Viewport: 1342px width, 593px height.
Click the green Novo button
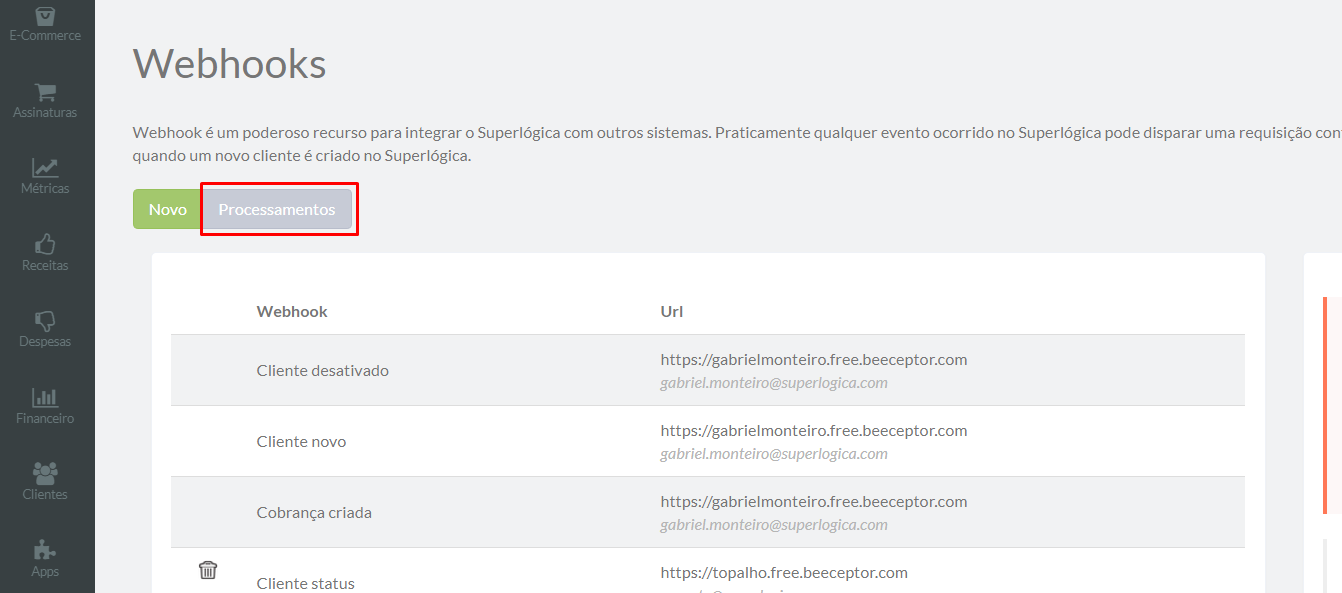tap(168, 209)
